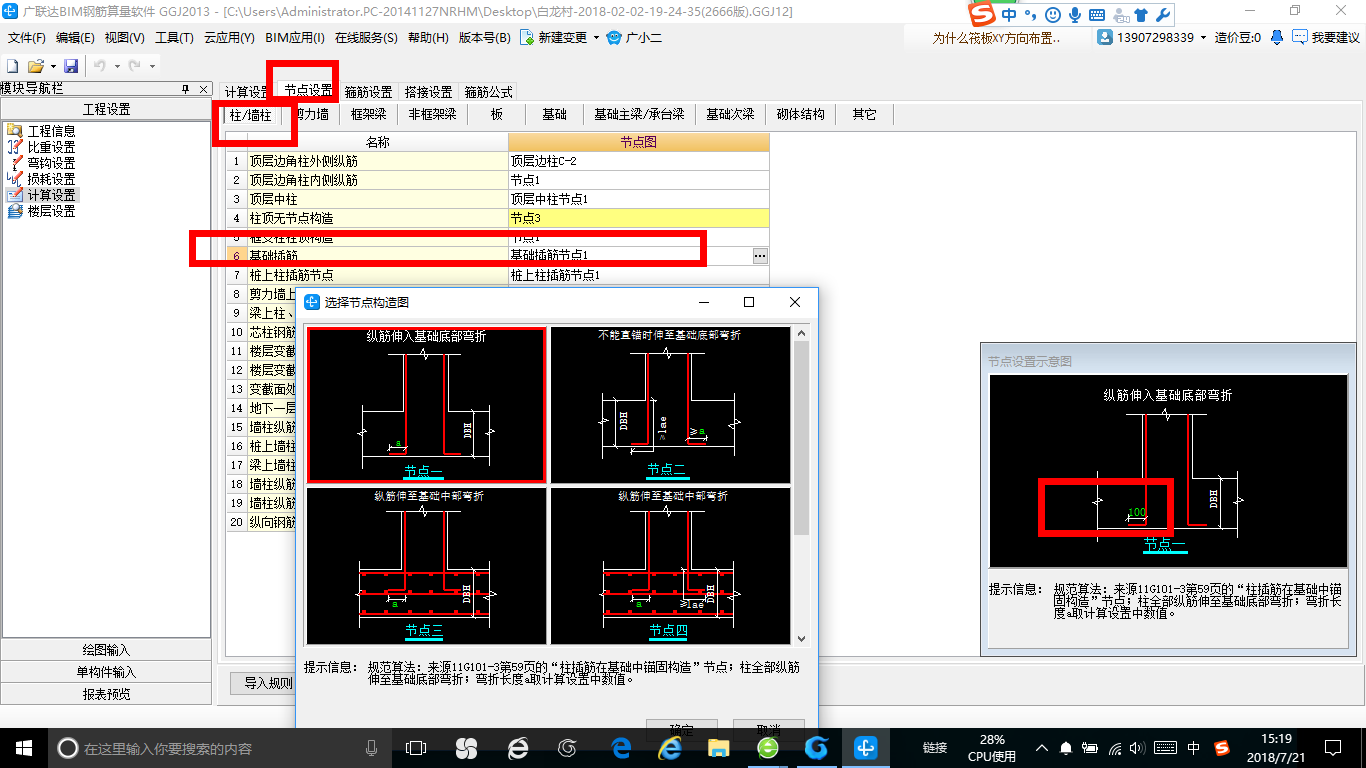The image size is (1366, 768).
Task: Click the 新建变更 document icon
Action: coord(526,37)
